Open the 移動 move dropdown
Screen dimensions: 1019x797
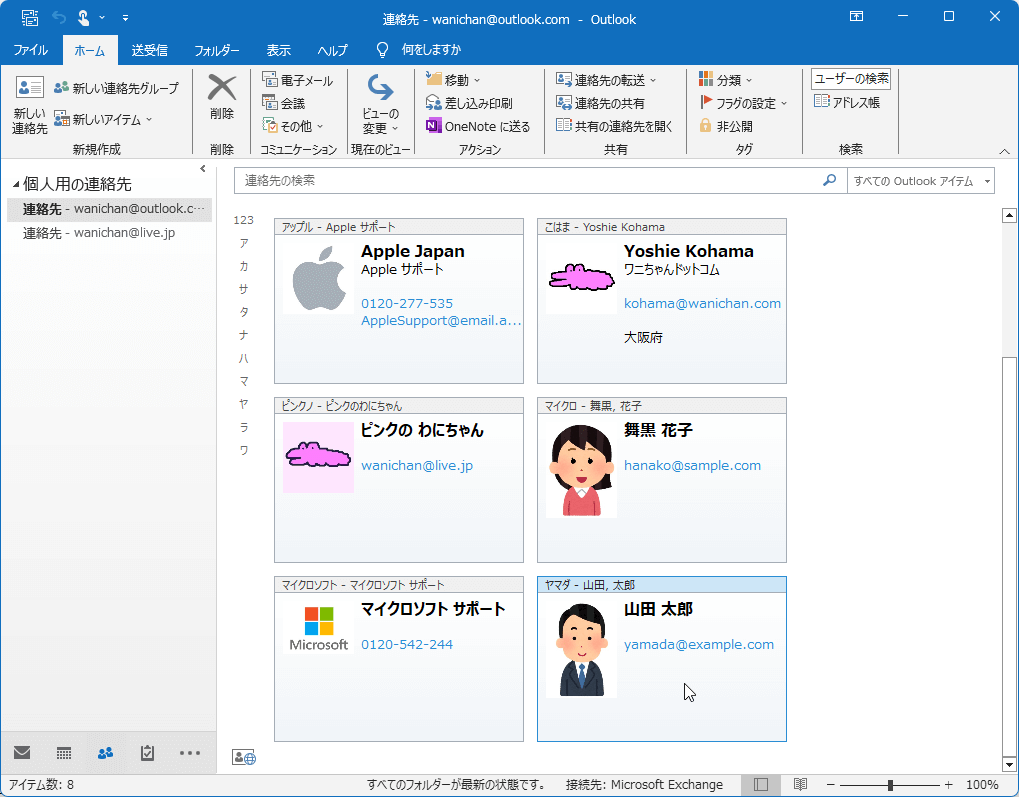[453, 79]
